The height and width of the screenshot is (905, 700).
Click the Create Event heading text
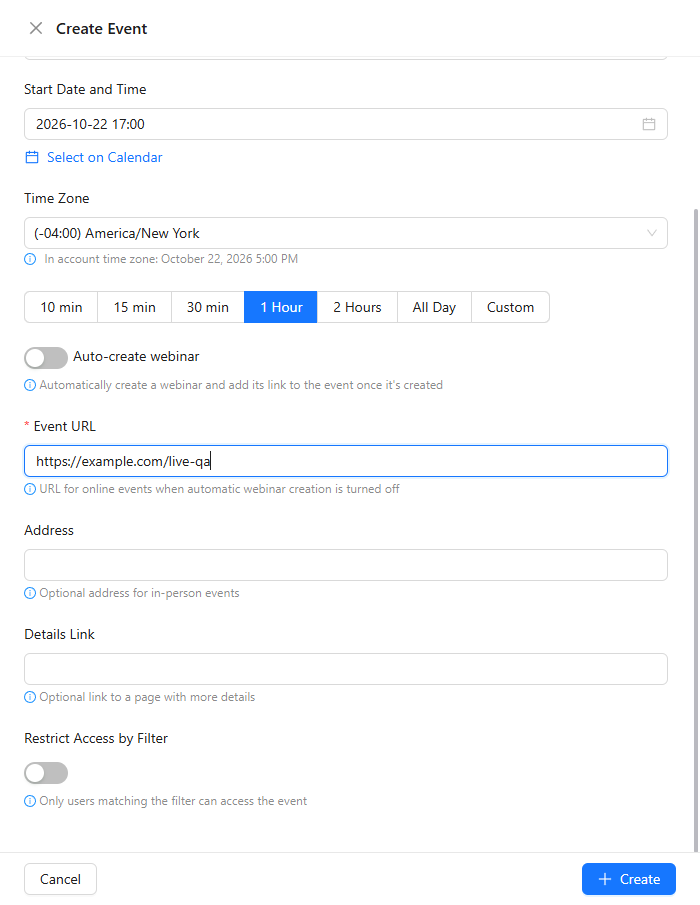point(102,29)
